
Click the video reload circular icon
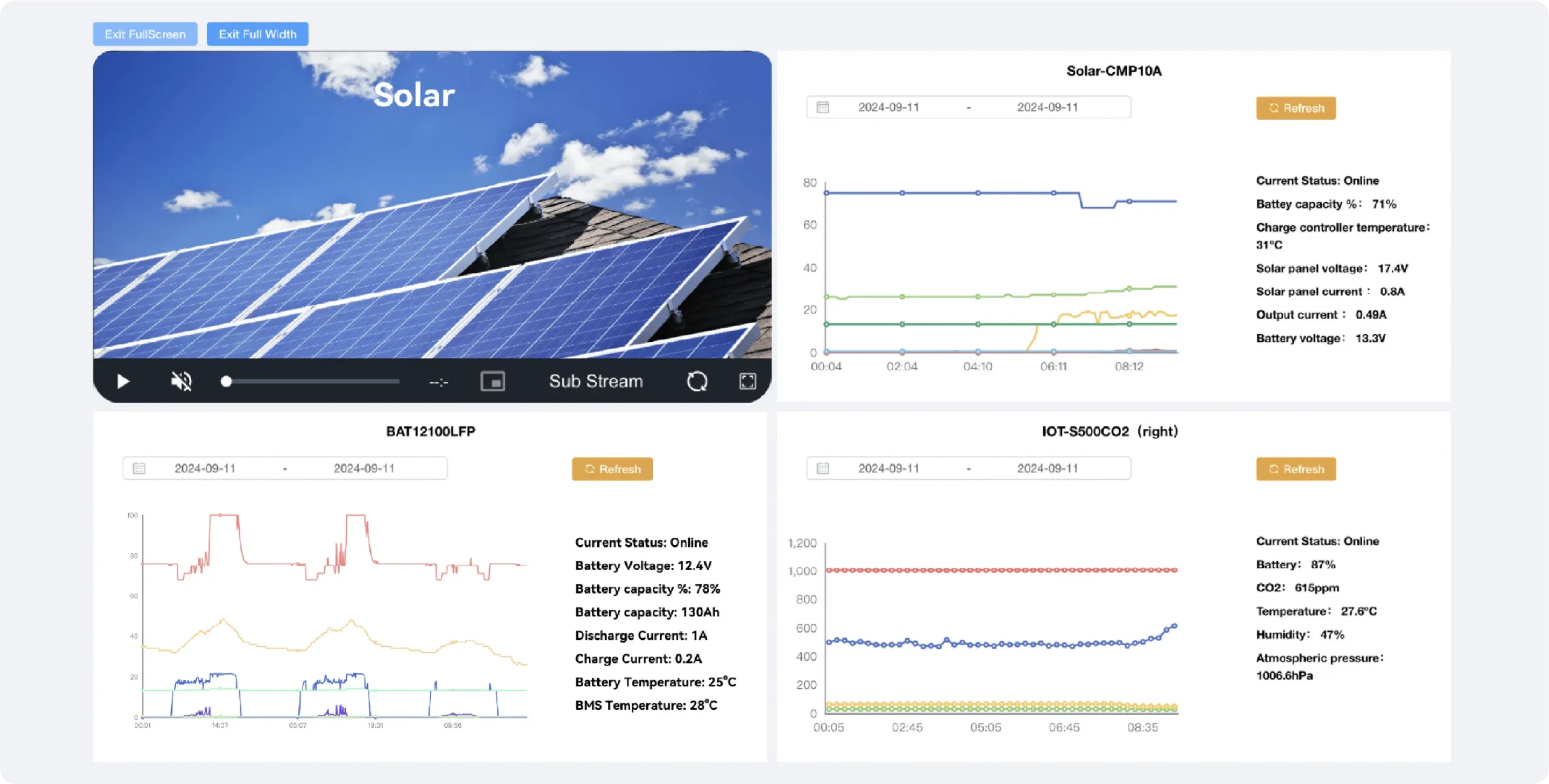click(697, 381)
